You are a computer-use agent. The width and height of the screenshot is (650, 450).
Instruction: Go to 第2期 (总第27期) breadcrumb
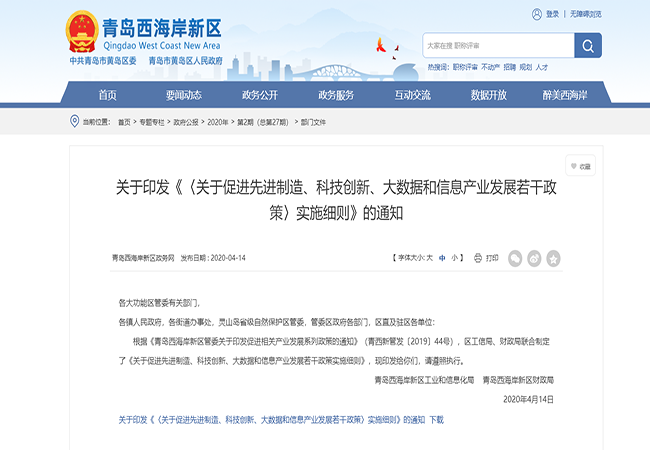(x=263, y=122)
